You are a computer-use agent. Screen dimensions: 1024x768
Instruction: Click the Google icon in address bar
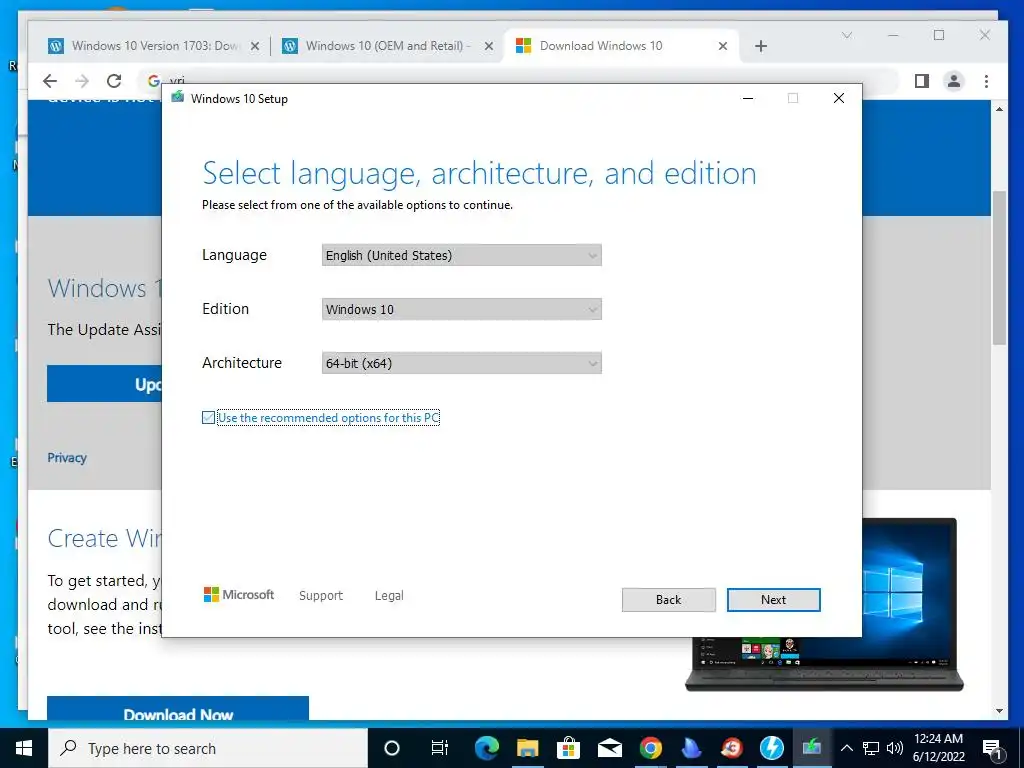pyautogui.click(x=153, y=81)
